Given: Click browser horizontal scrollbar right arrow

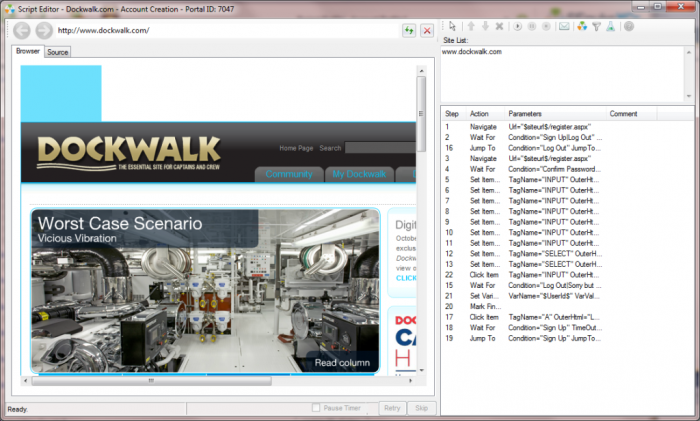Looking at the screenshot, I should [x=411, y=381].
